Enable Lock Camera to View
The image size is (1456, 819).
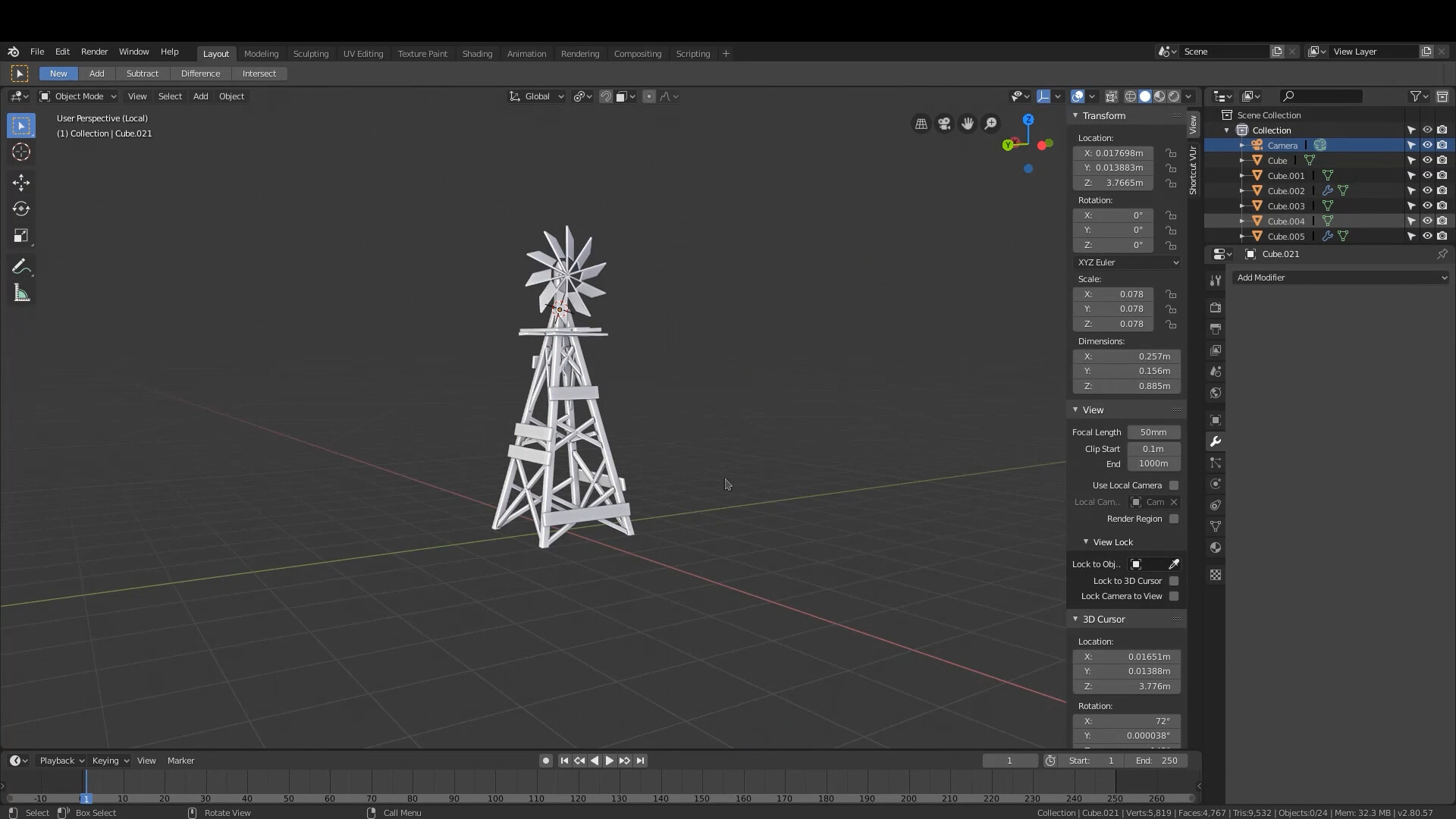point(1175,596)
